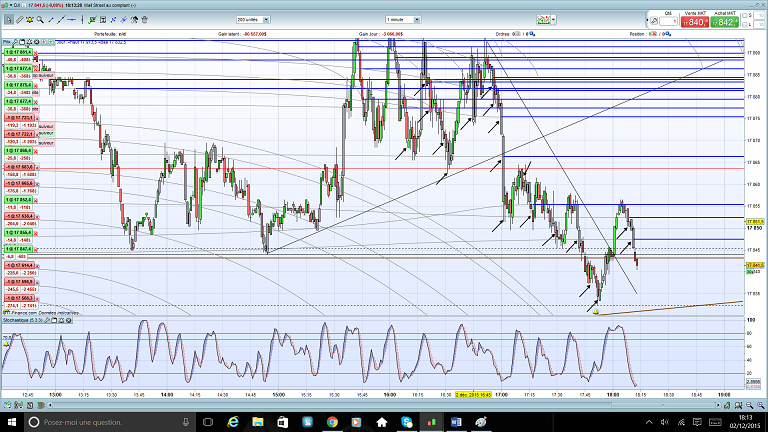The height and width of the screenshot is (432, 768).
Task: Click the drawing eraser tool icon
Action: click(134, 20)
